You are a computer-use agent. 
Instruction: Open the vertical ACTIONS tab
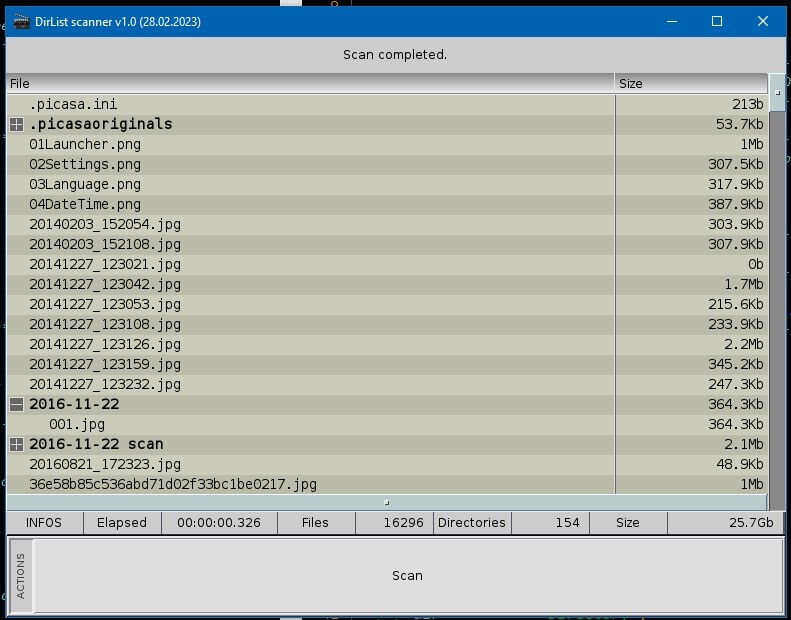point(21,576)
